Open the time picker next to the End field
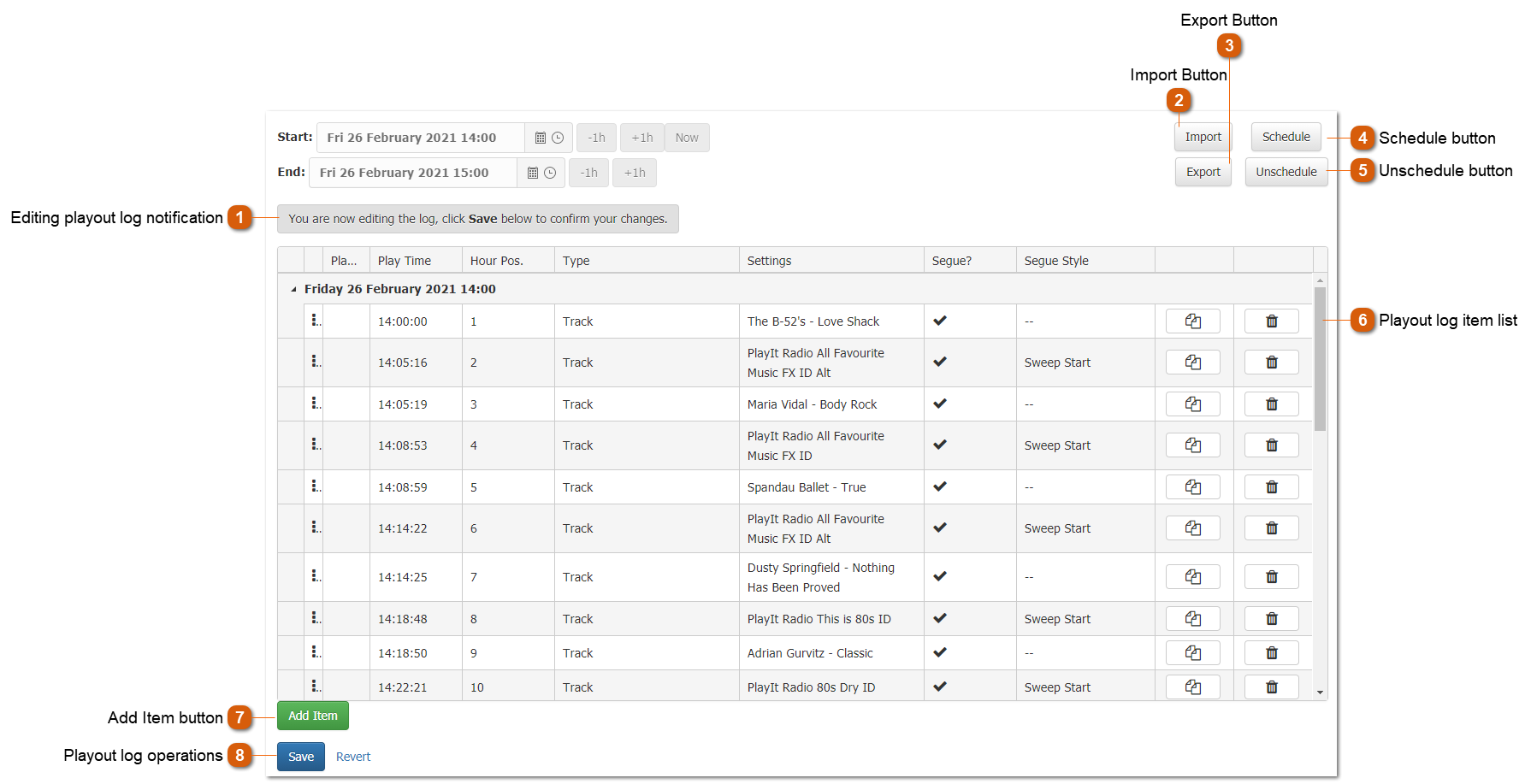1531x784 pixels. point(550,172)
